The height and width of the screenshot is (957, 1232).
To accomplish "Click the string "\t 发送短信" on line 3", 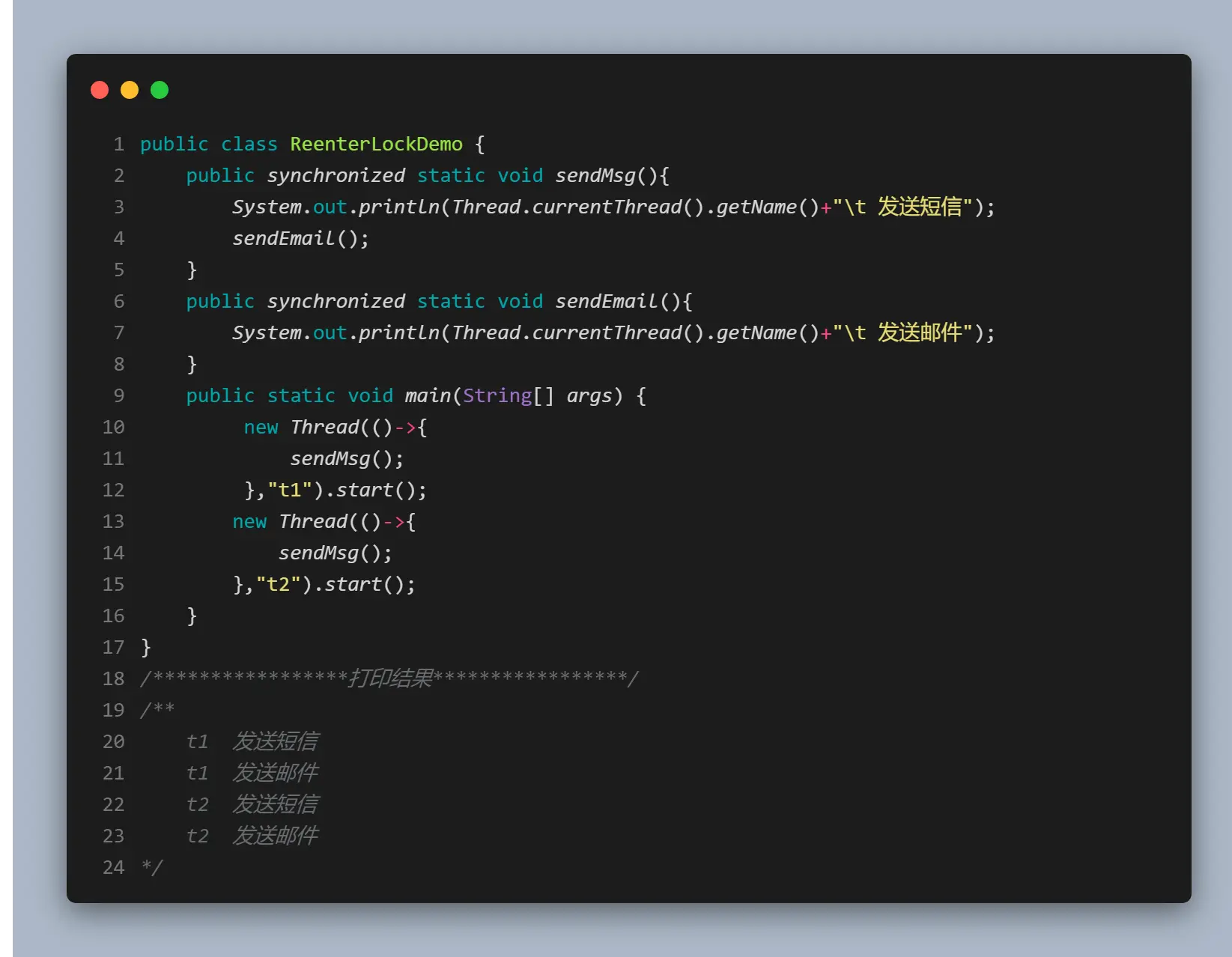I will coord(902,207).
